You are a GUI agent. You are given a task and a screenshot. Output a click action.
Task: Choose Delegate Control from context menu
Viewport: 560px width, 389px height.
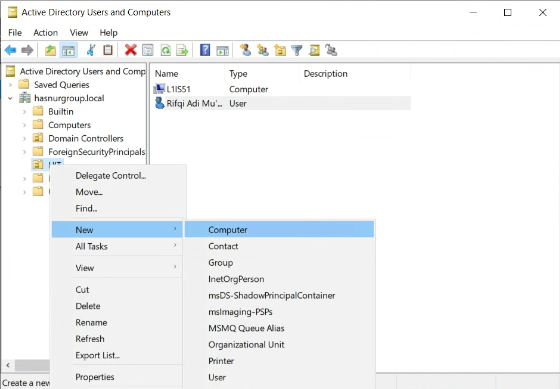(117, 175)
